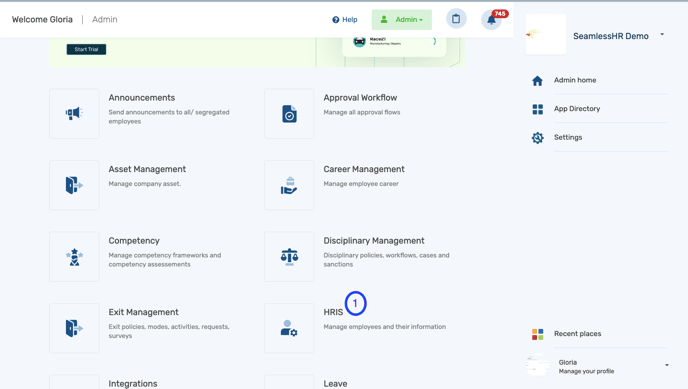The image size is (688, 389).
Task: Click the Disciplinary Management scales icon
Action: coord(289,257)
